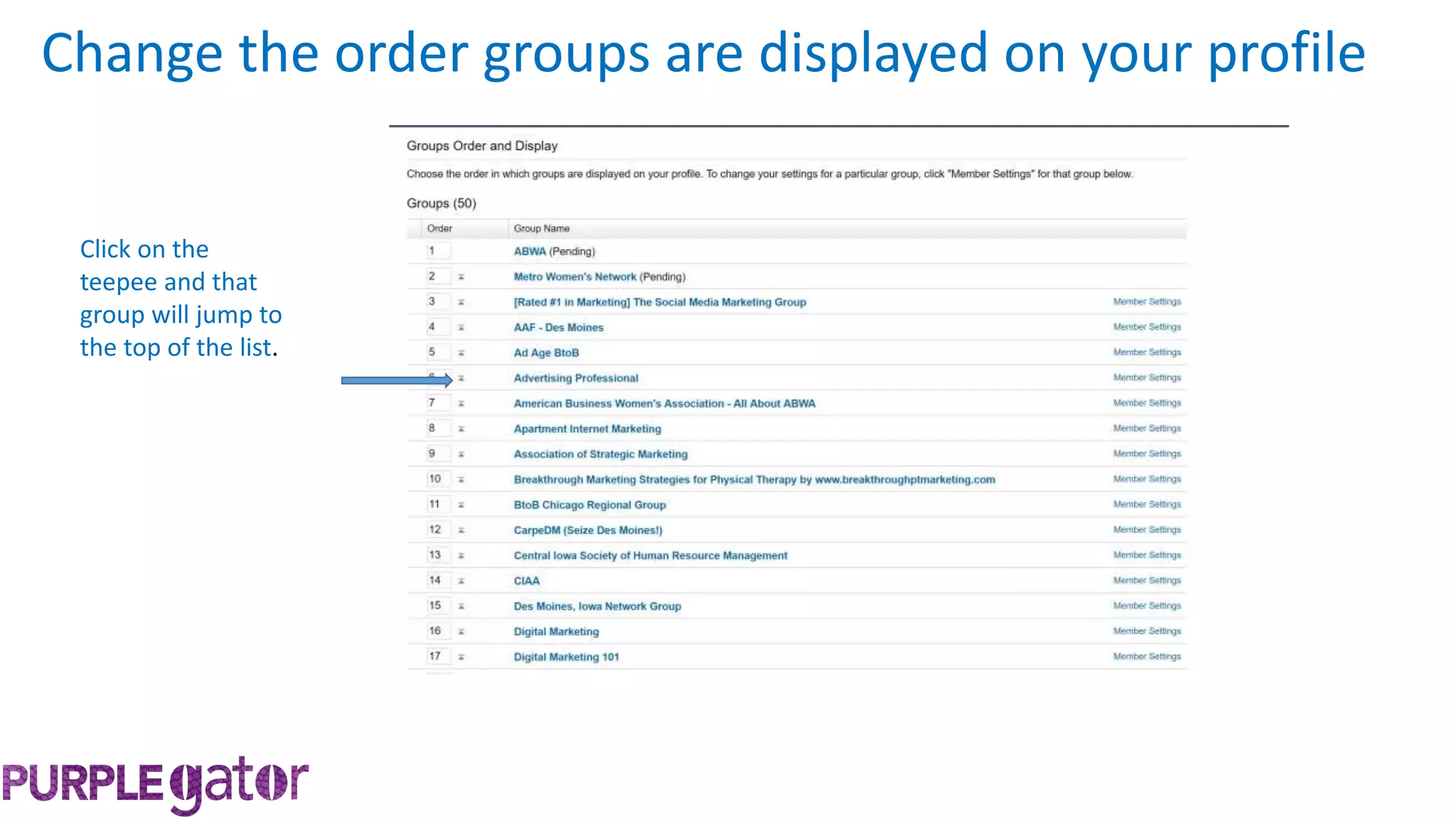Click order field 10 for Breakthrough Marketing Strategies

438,479
